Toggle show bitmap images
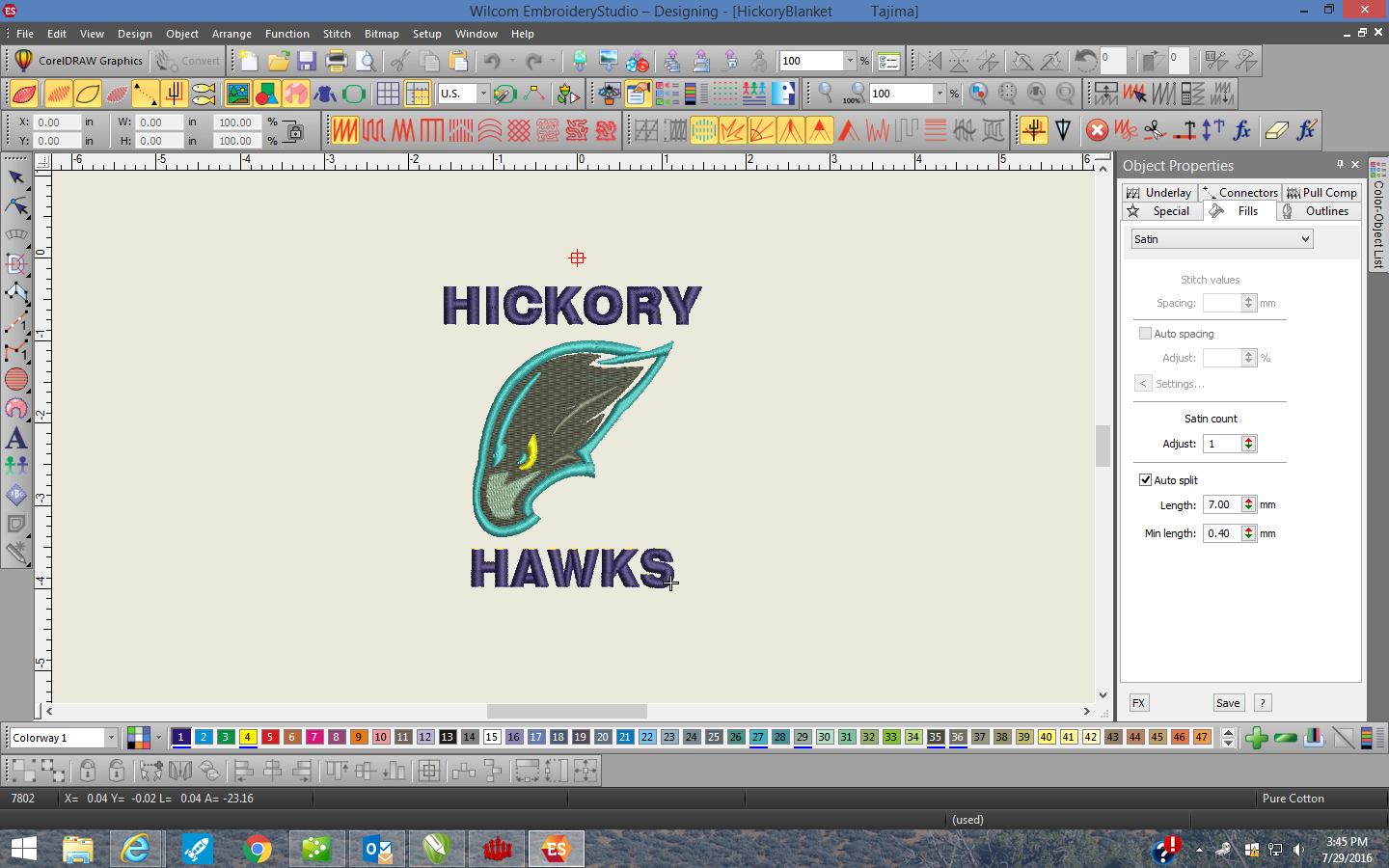The height and width of the screenshot is (868, 1389). (237, 94)
